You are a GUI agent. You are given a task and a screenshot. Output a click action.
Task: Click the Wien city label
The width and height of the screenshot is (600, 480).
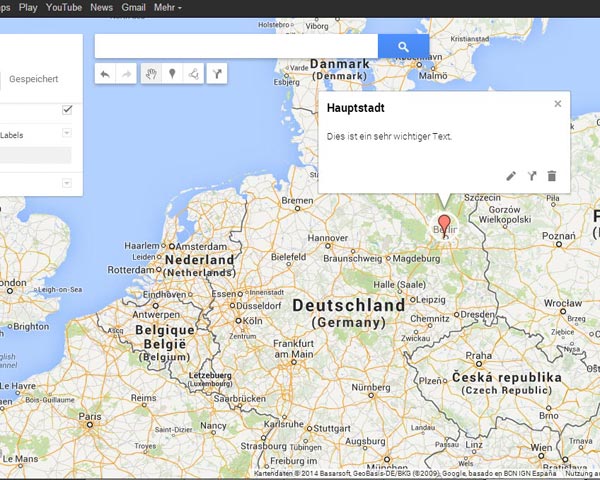pos(541,447)
